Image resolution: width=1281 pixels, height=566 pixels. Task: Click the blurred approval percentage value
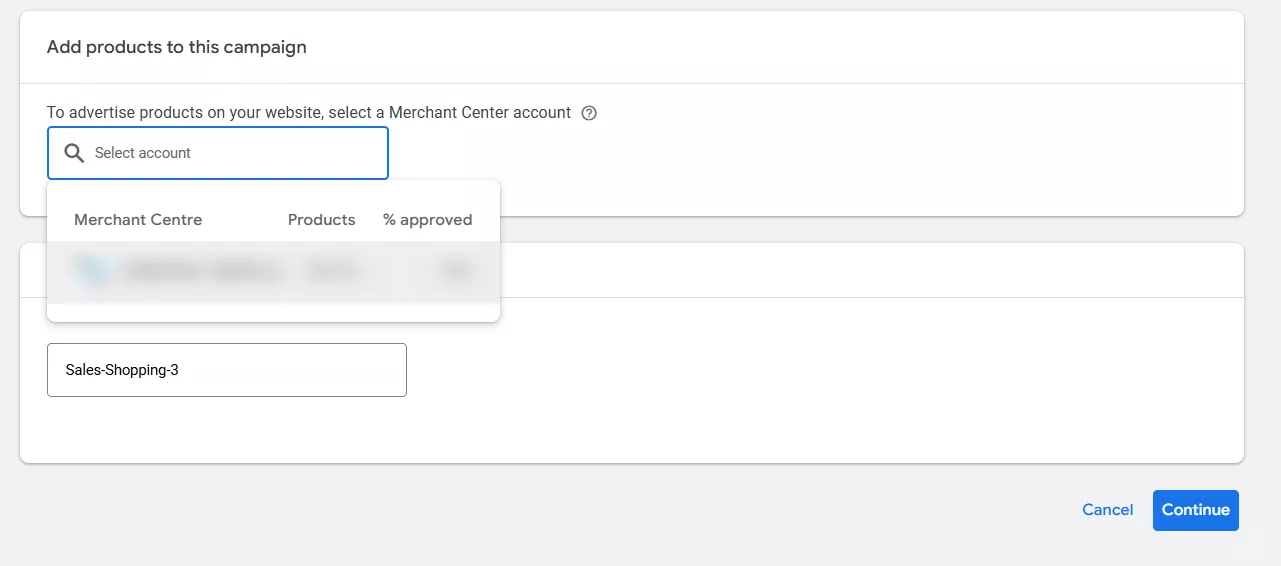point(457,271)
